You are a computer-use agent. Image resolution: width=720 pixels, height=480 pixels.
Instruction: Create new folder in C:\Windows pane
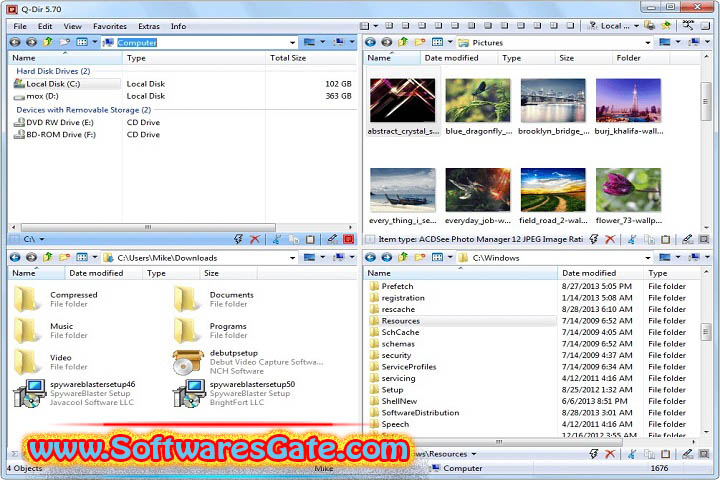pyautogui.click(x=420, y=257)
